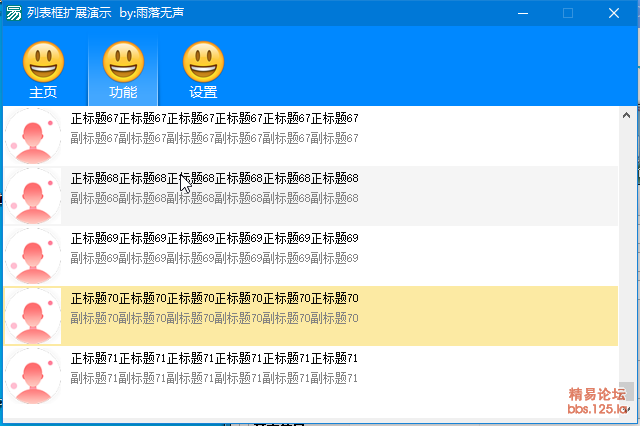Close the 列表框扩展演示 window

click(614, 13)
